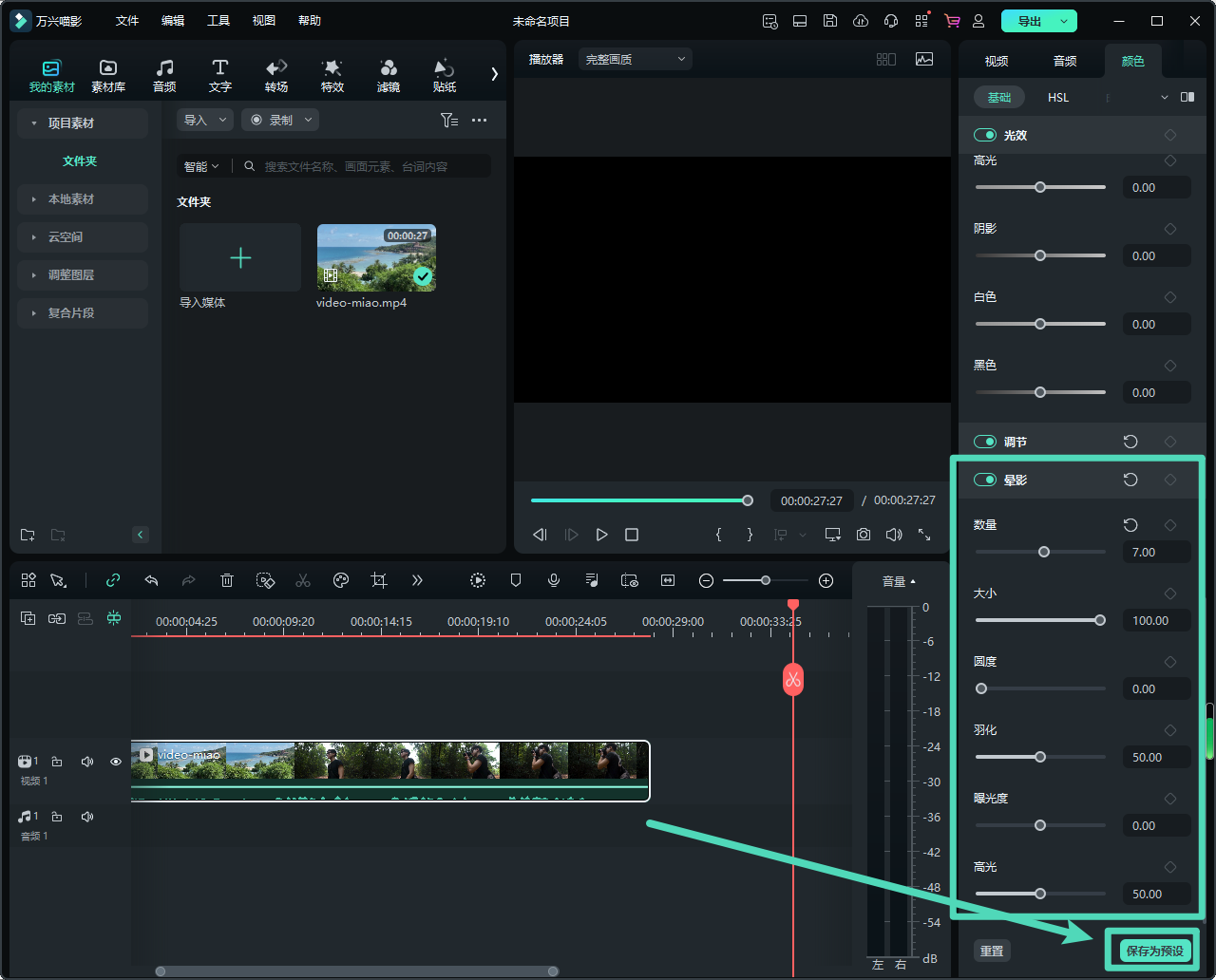The height and width of the screenshot is (980, 1216).
Task: Open the 编辑 edit menu
Action: [173, 20]
